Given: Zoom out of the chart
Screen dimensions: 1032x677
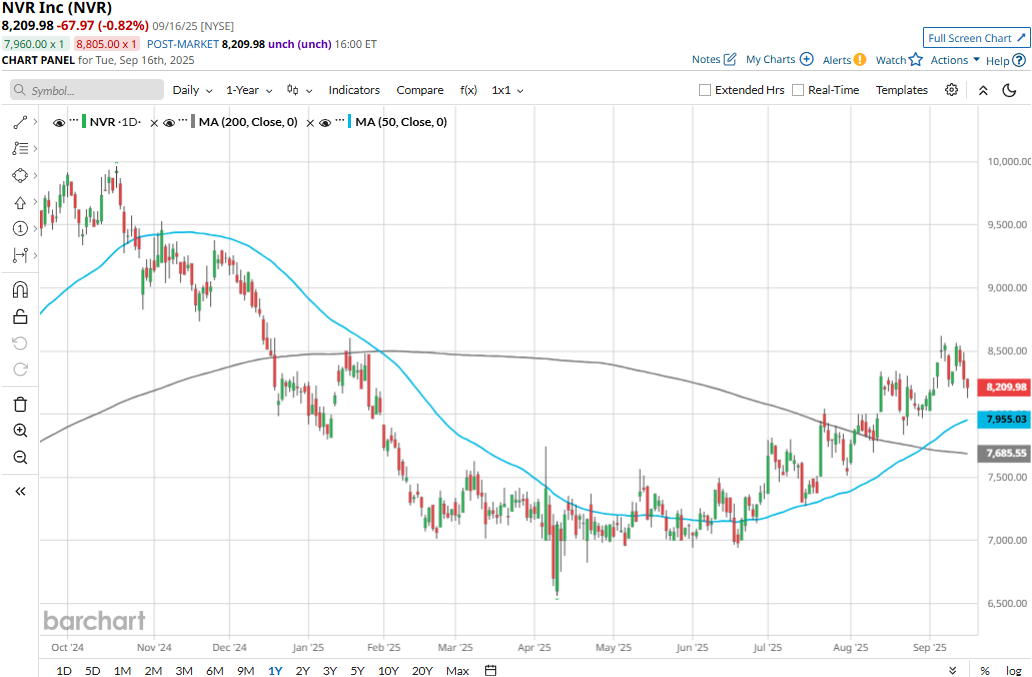Looking at the screenshot, I should click(x=20, y=457).
